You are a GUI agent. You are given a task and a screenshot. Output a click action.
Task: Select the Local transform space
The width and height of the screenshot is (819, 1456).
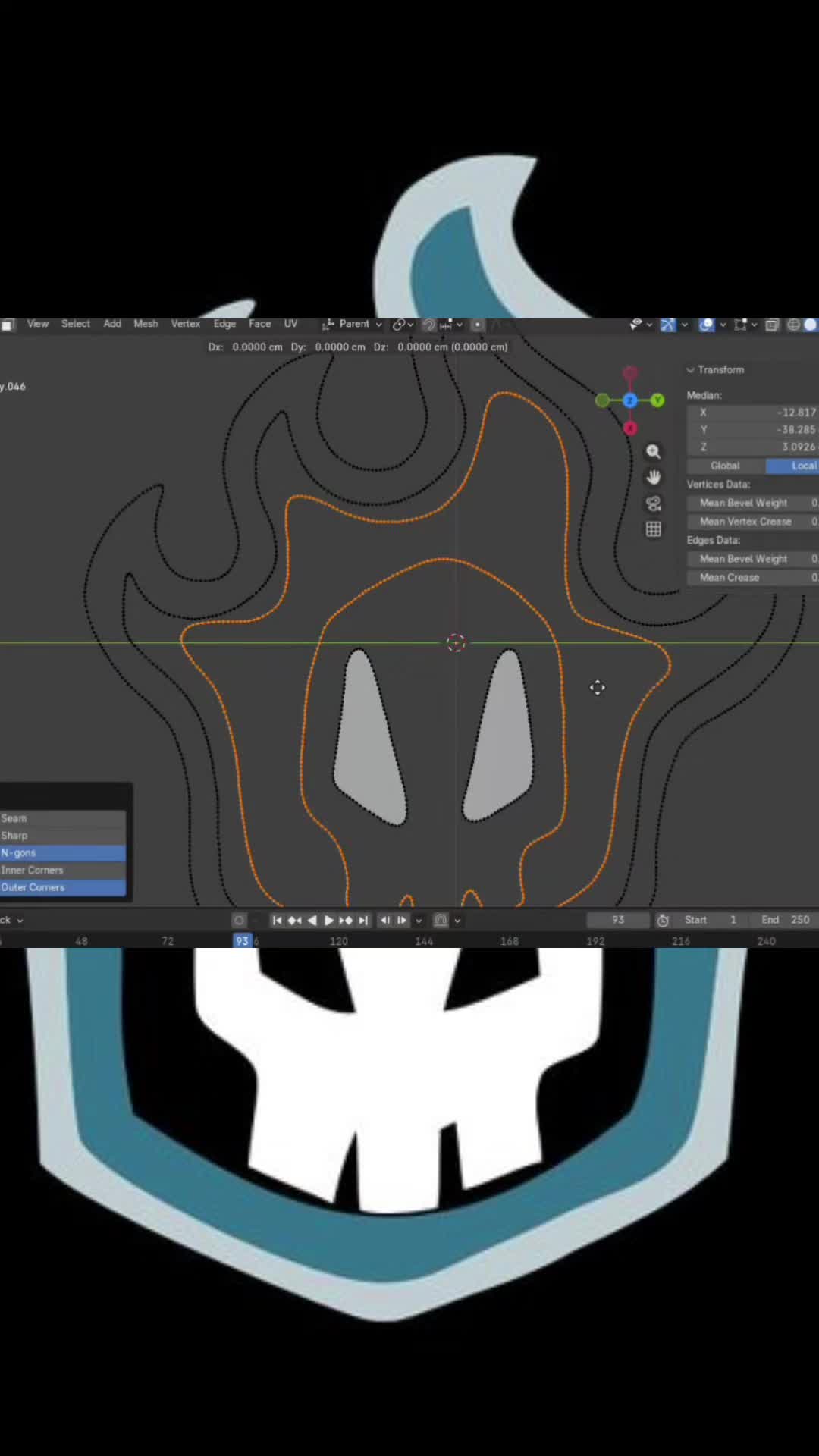[792, 466]
